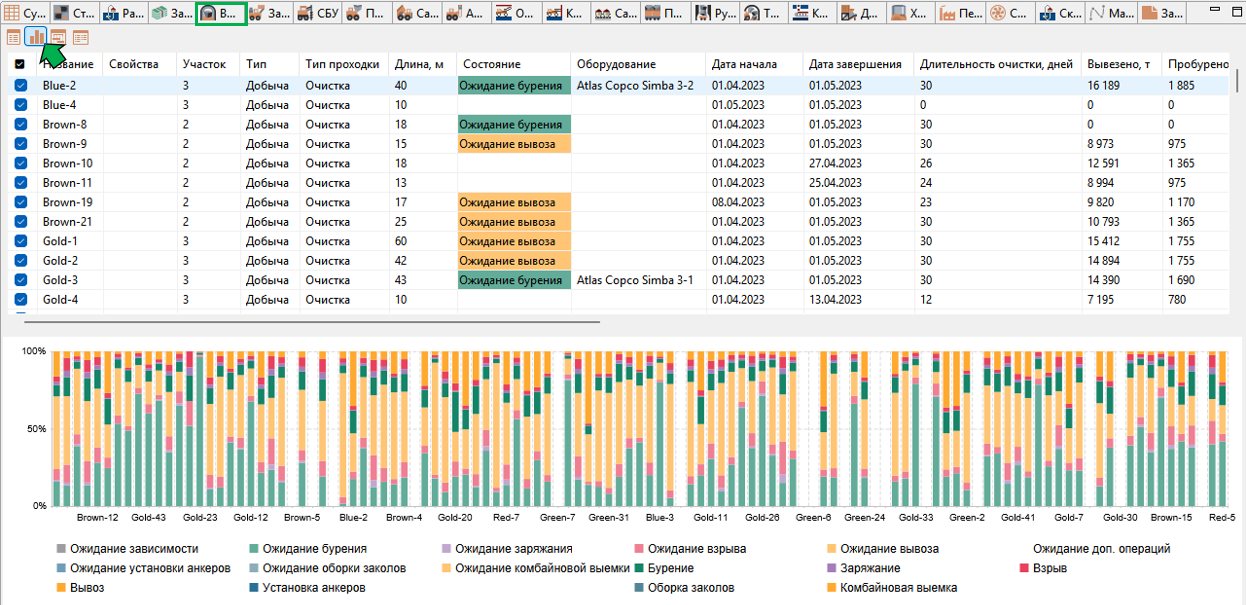1246x605 pixels.
Task: Open the fan icon tab "С..."
Action: pos(1008,14)
